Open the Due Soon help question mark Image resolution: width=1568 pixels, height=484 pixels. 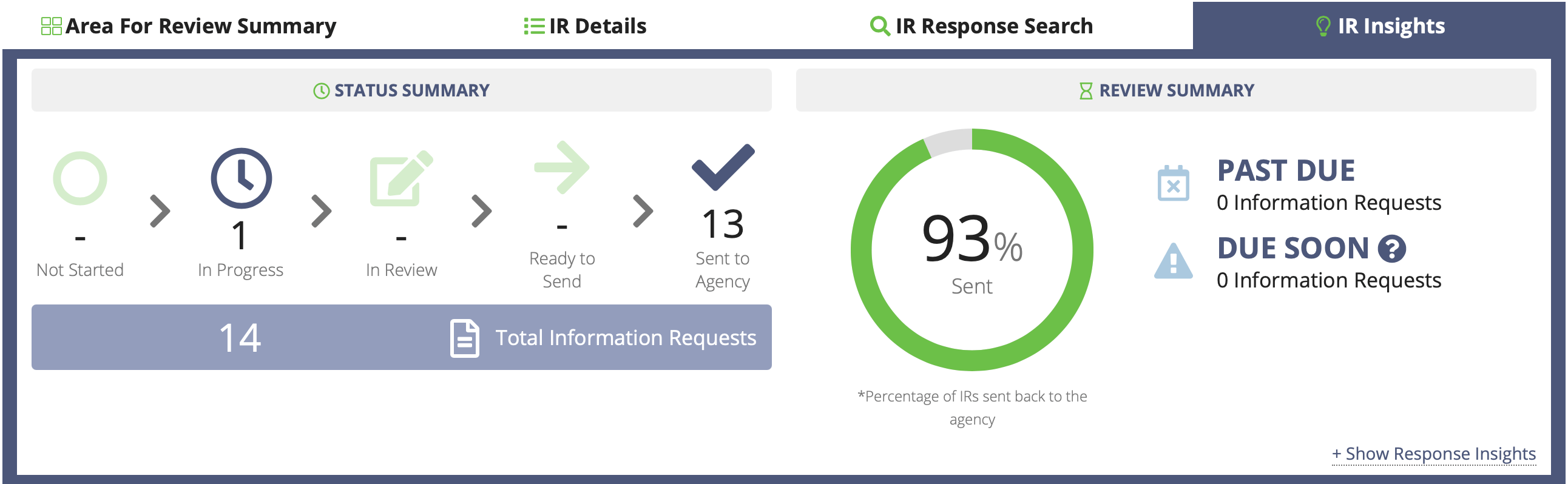tap(1394, 248)
